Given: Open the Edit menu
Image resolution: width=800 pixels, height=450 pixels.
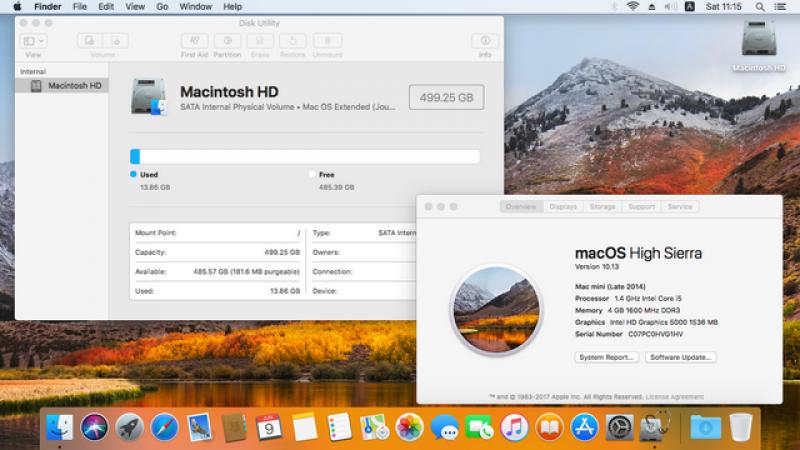Looking at the screenshot, I should [x=106, y=7].
